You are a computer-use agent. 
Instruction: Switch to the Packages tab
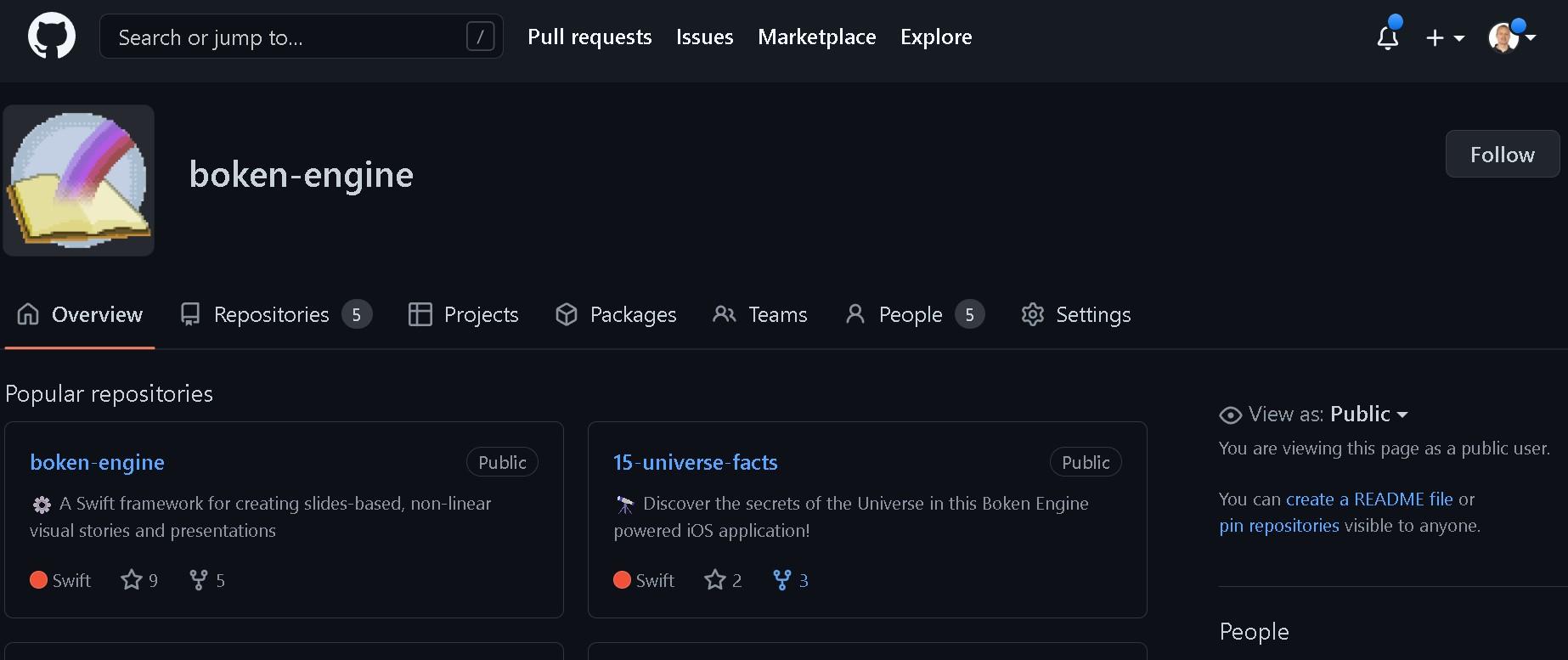[x=616, y=314]
